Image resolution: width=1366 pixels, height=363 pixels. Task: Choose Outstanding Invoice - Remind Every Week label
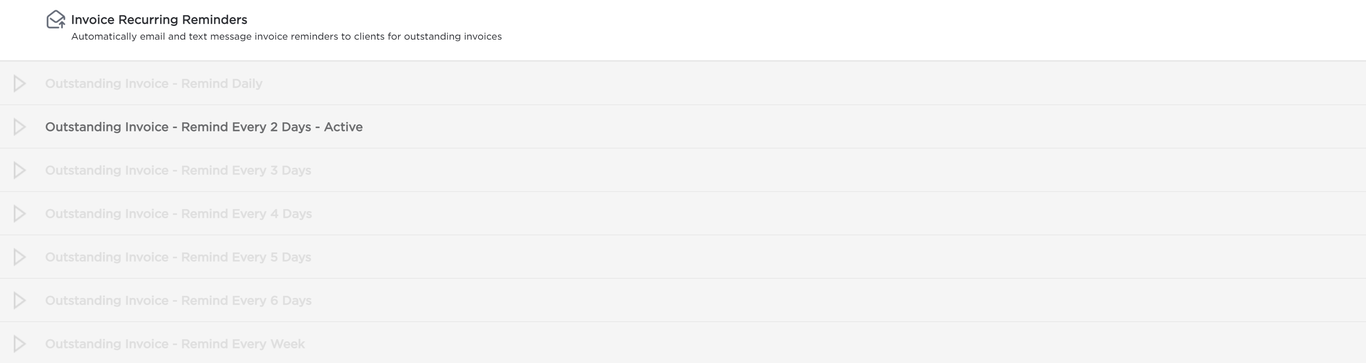click(x=175, y=344)
